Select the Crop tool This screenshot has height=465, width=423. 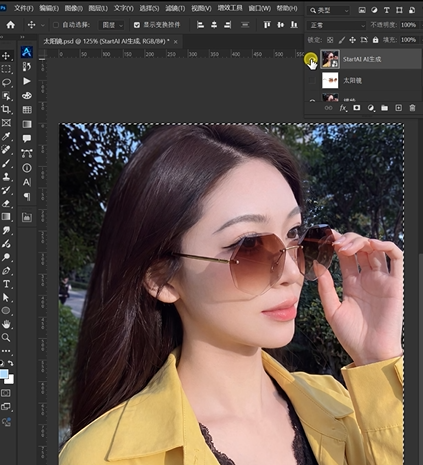6,109
